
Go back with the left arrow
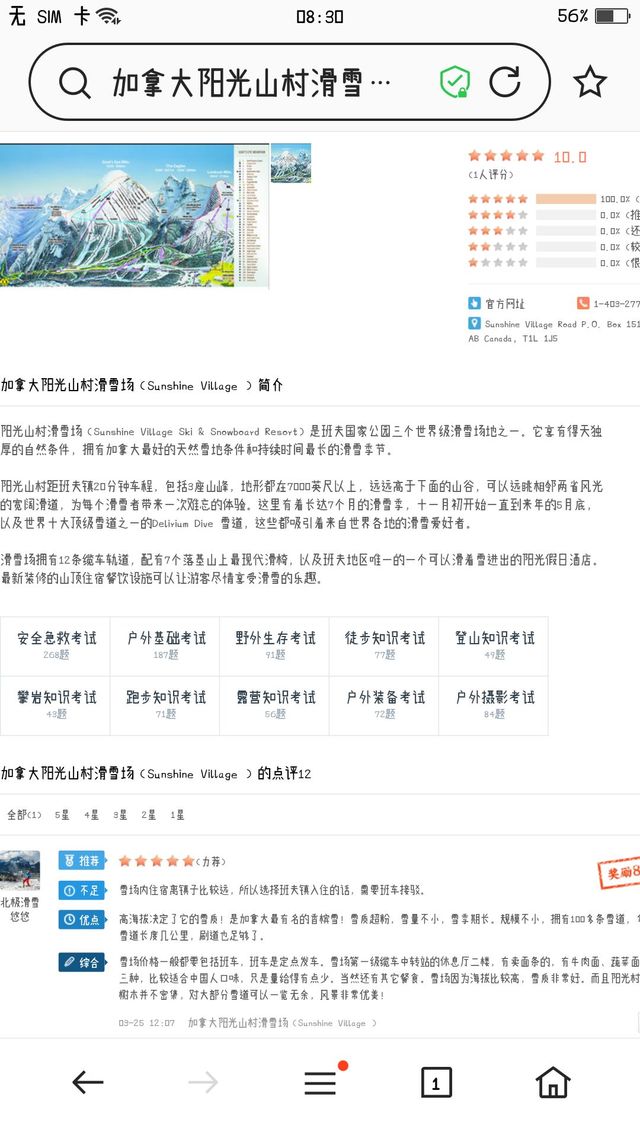point(88,1083)
